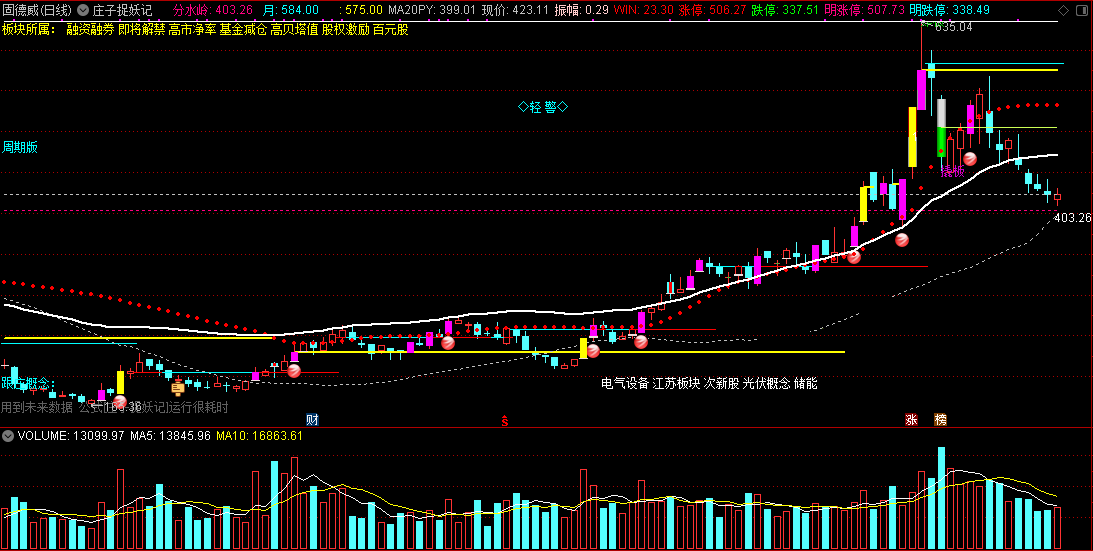Viewport: 1093px width, 551px height.
Task: Select the 百元股 sector tag
Action: [x=390, y=29]
